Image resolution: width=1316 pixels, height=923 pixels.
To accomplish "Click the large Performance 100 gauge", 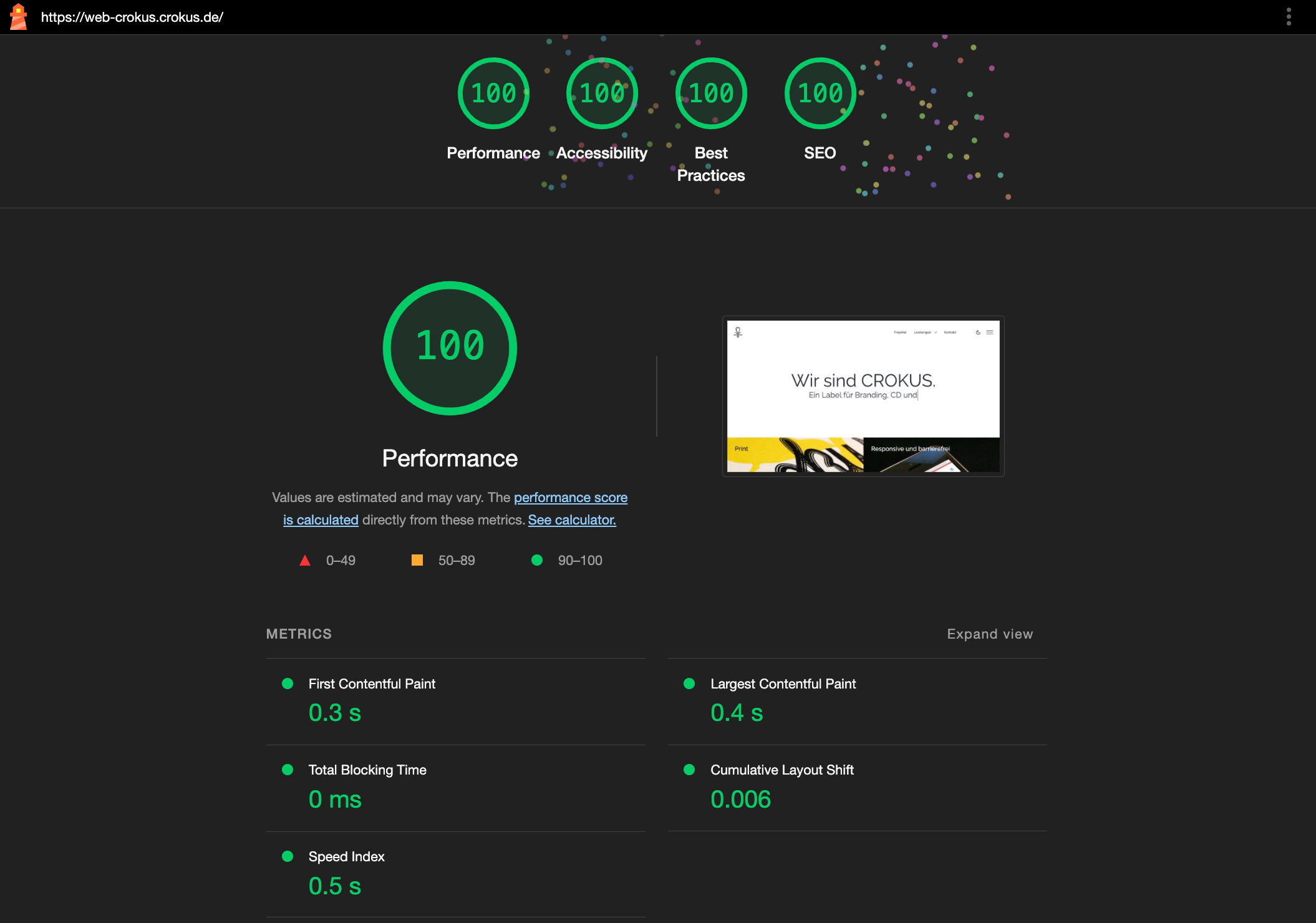I will point(450,348).
